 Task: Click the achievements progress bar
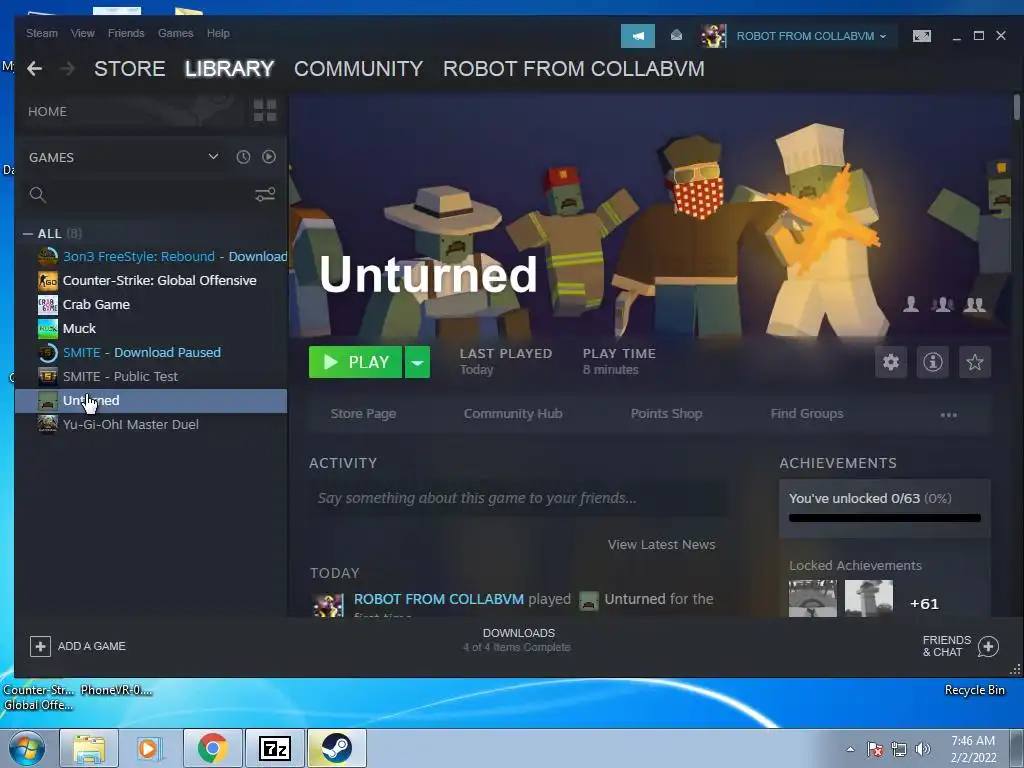coord(884,518)
